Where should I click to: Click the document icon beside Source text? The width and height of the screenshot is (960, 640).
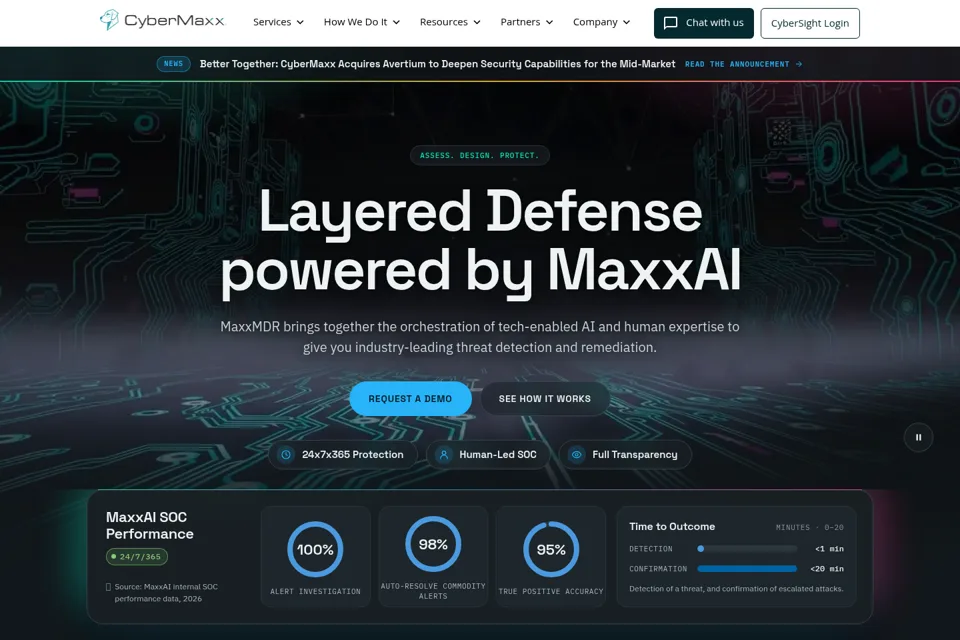coord(108,587)
